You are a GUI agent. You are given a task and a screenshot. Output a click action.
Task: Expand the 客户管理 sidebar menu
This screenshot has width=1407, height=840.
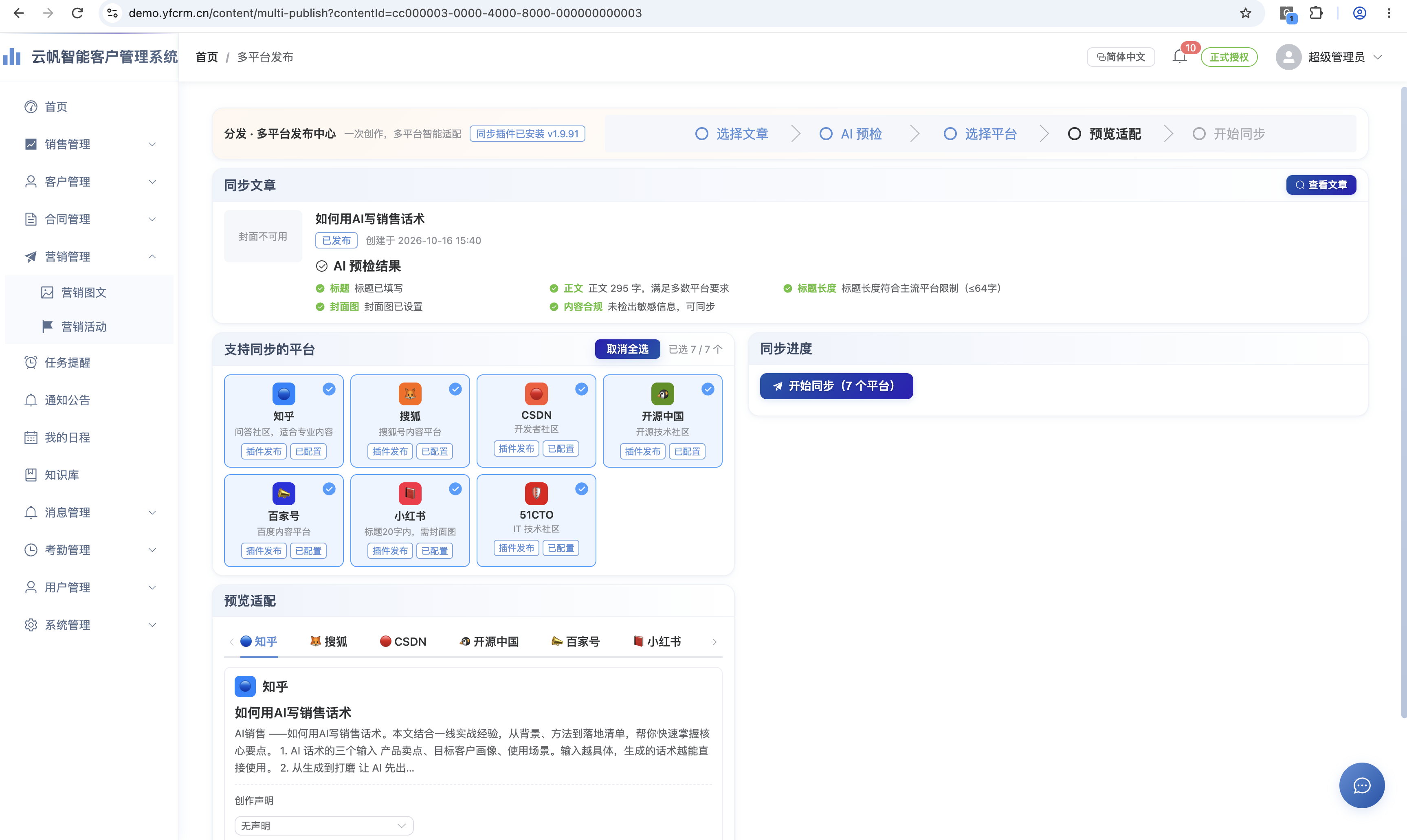(89, 182)
